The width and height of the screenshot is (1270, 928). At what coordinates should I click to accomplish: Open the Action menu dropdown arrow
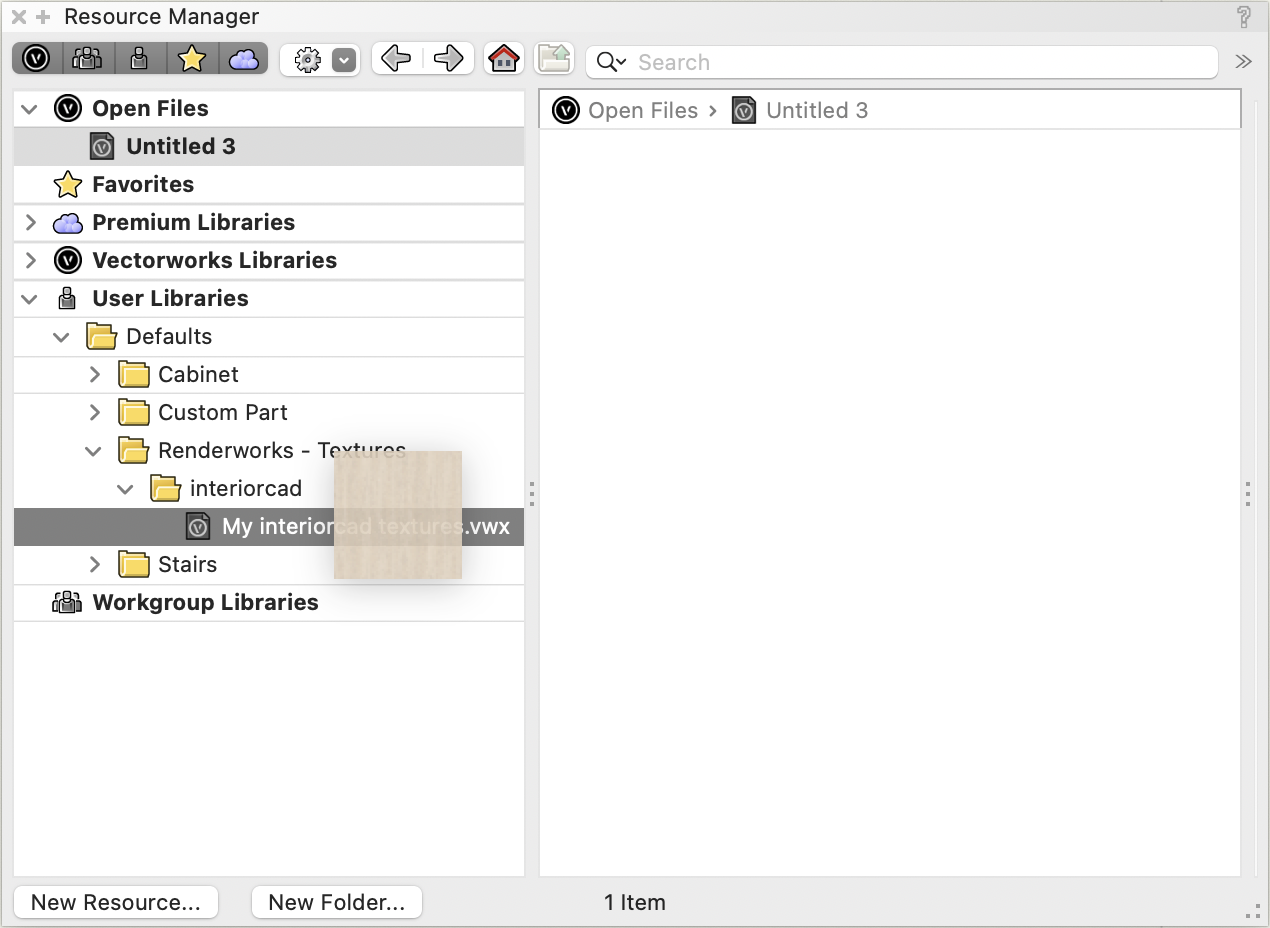[x=344, y=61]
